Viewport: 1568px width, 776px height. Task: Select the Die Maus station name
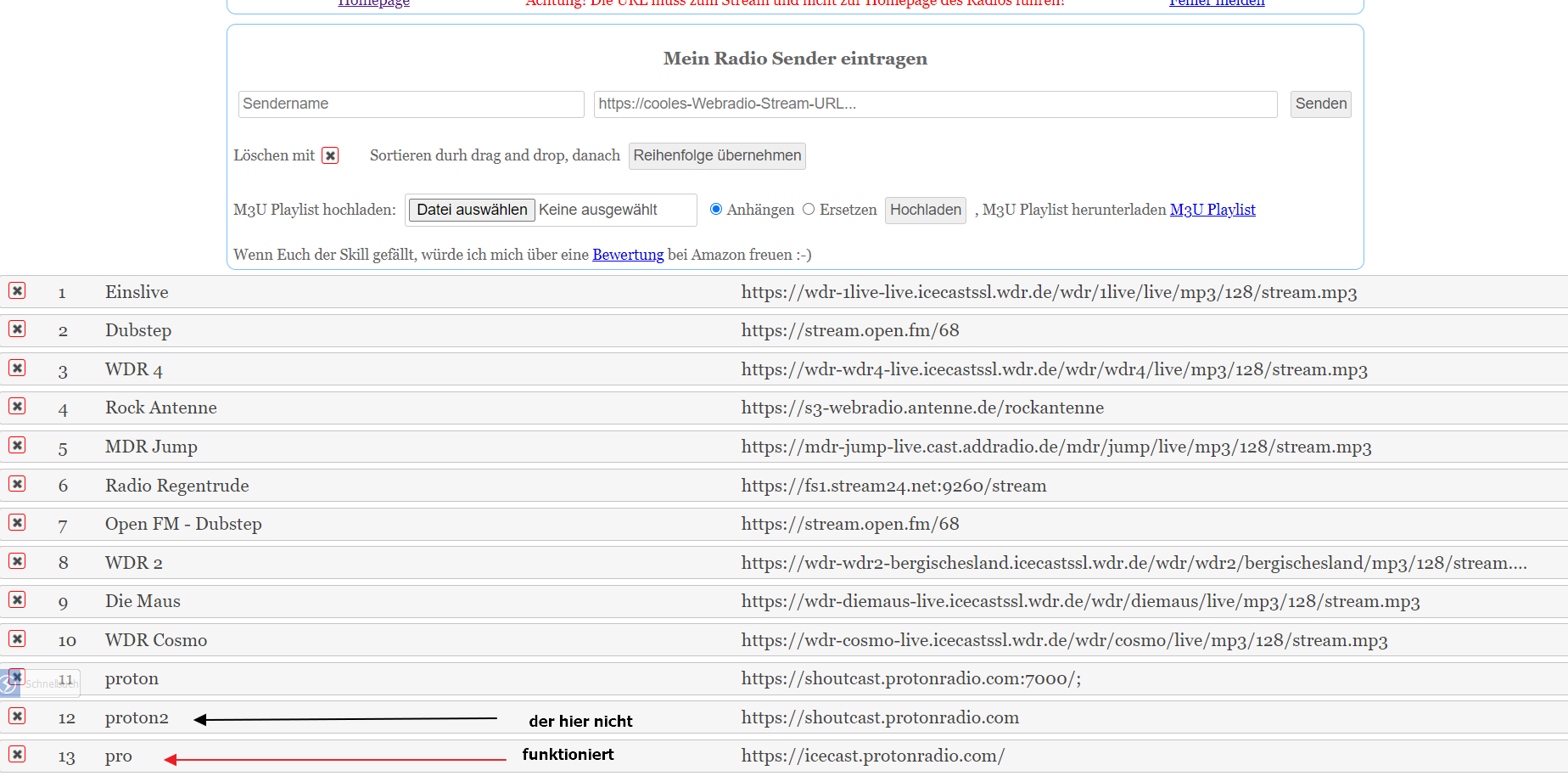(143, 601)
